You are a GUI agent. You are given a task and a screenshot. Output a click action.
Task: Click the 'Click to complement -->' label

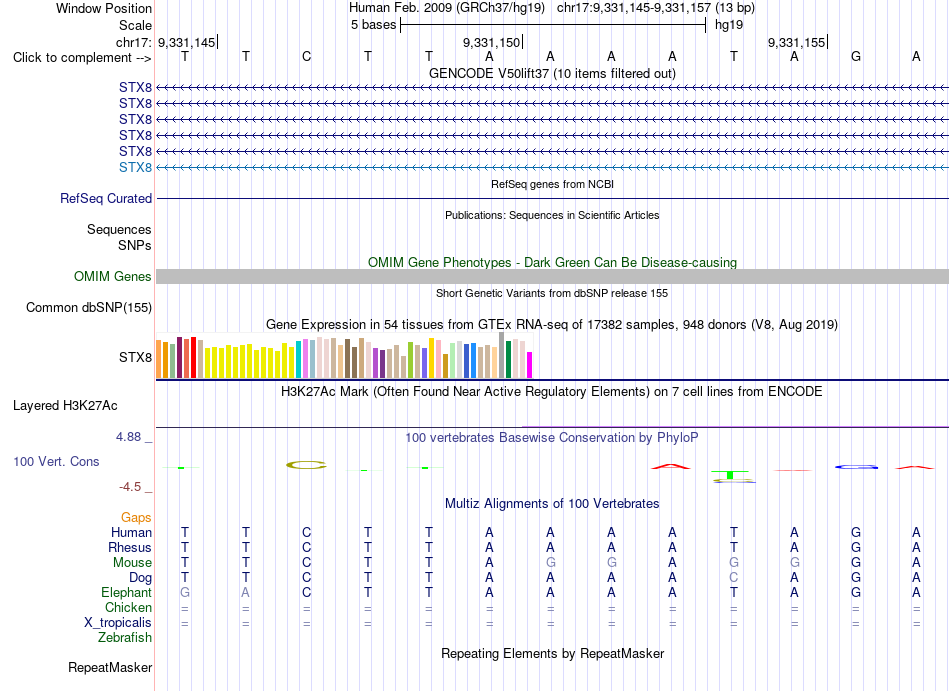click(82, 58)
